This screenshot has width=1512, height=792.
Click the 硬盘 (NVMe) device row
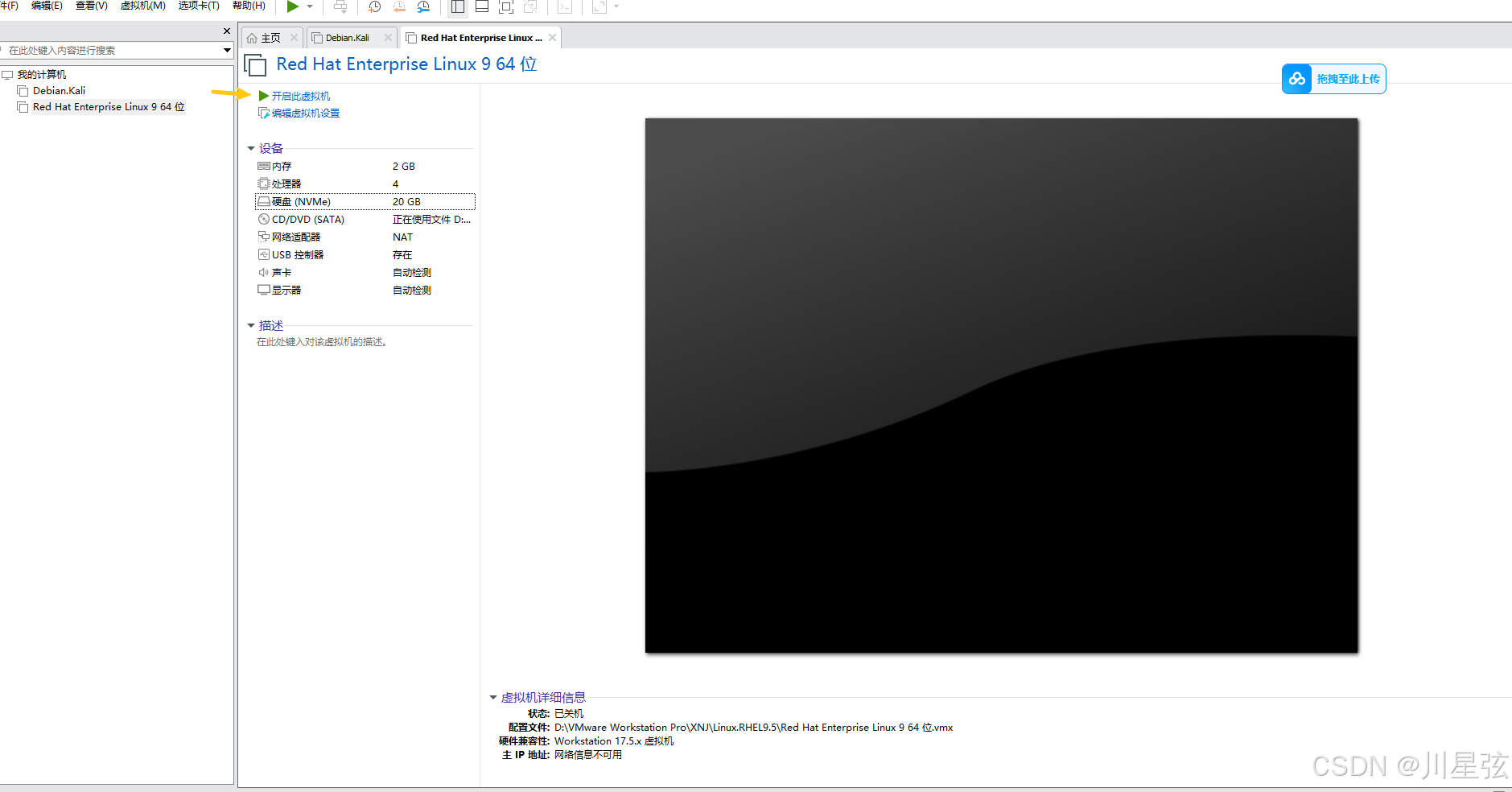[365, 201]
